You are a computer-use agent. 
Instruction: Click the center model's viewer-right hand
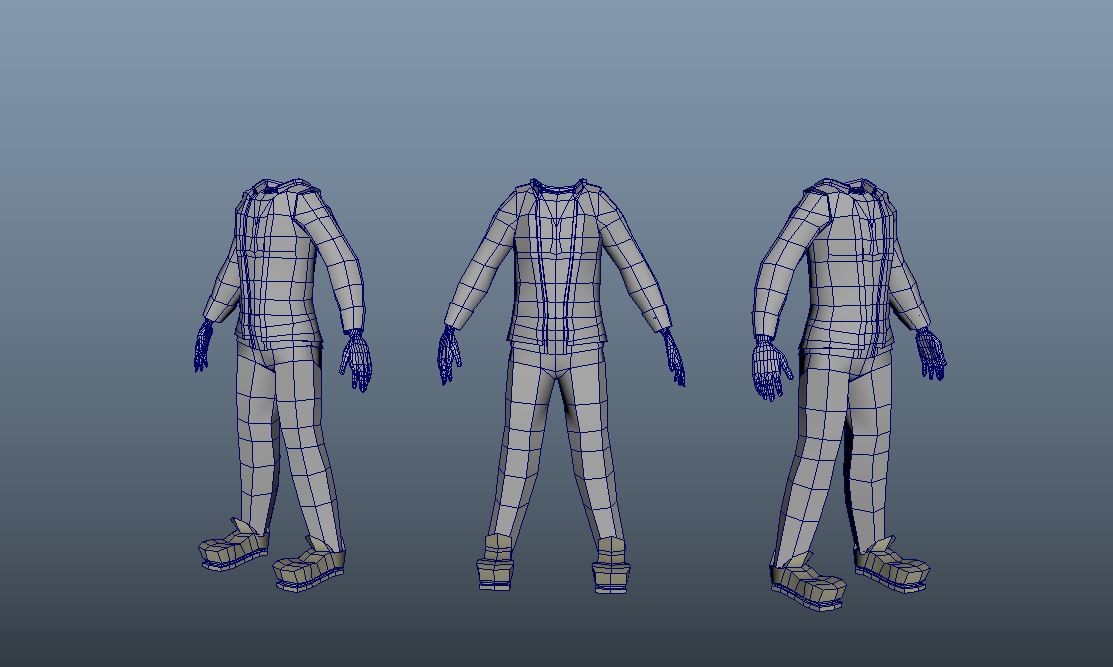click(x=673, y=358)
